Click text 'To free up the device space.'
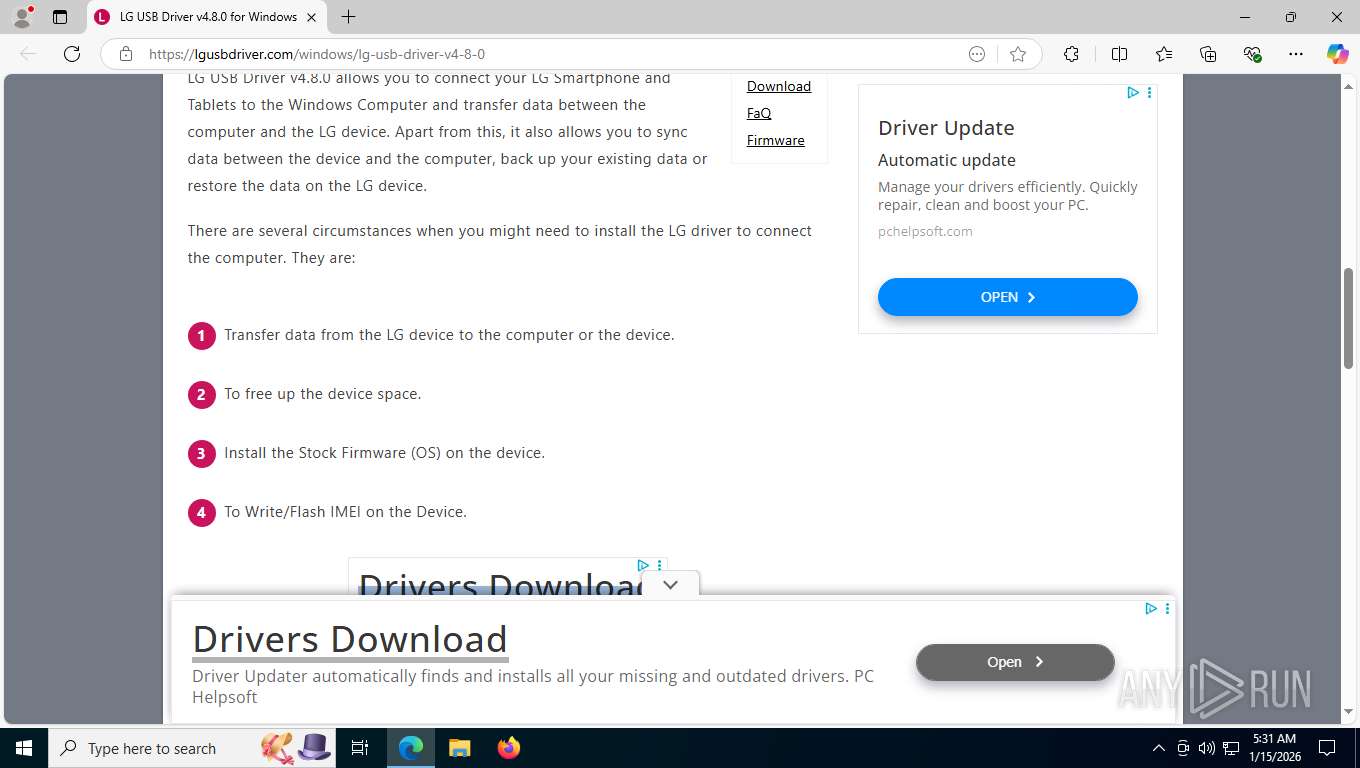The height and width of the screenshot is (768, 1360). [322, 394]
